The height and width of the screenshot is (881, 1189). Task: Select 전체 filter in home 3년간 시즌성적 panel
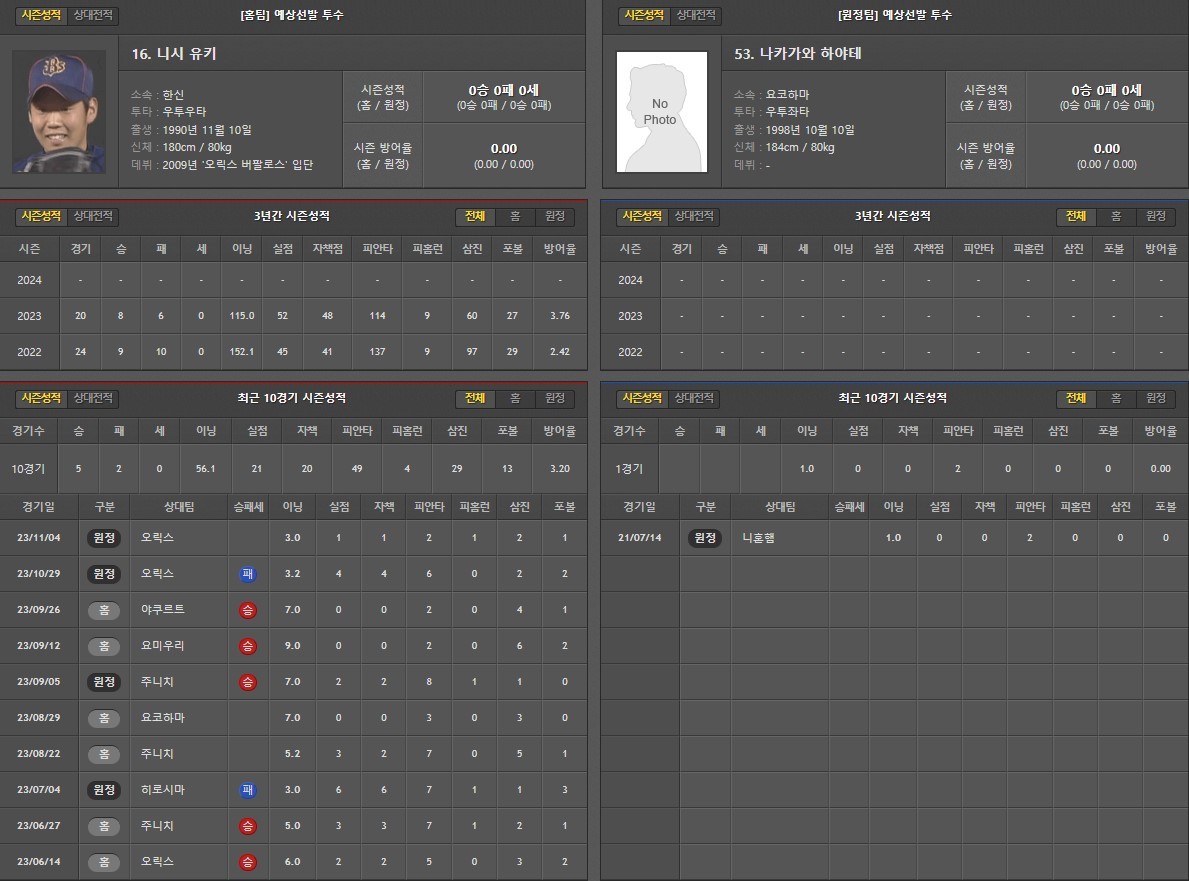pyautogui.click(x=475, y=216)
